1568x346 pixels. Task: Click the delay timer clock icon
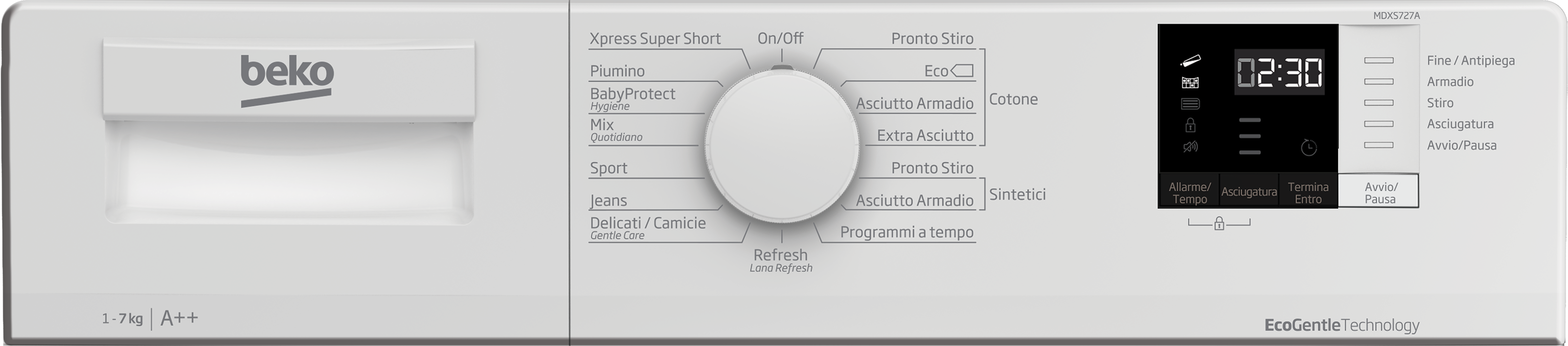tap(1309, 147)
